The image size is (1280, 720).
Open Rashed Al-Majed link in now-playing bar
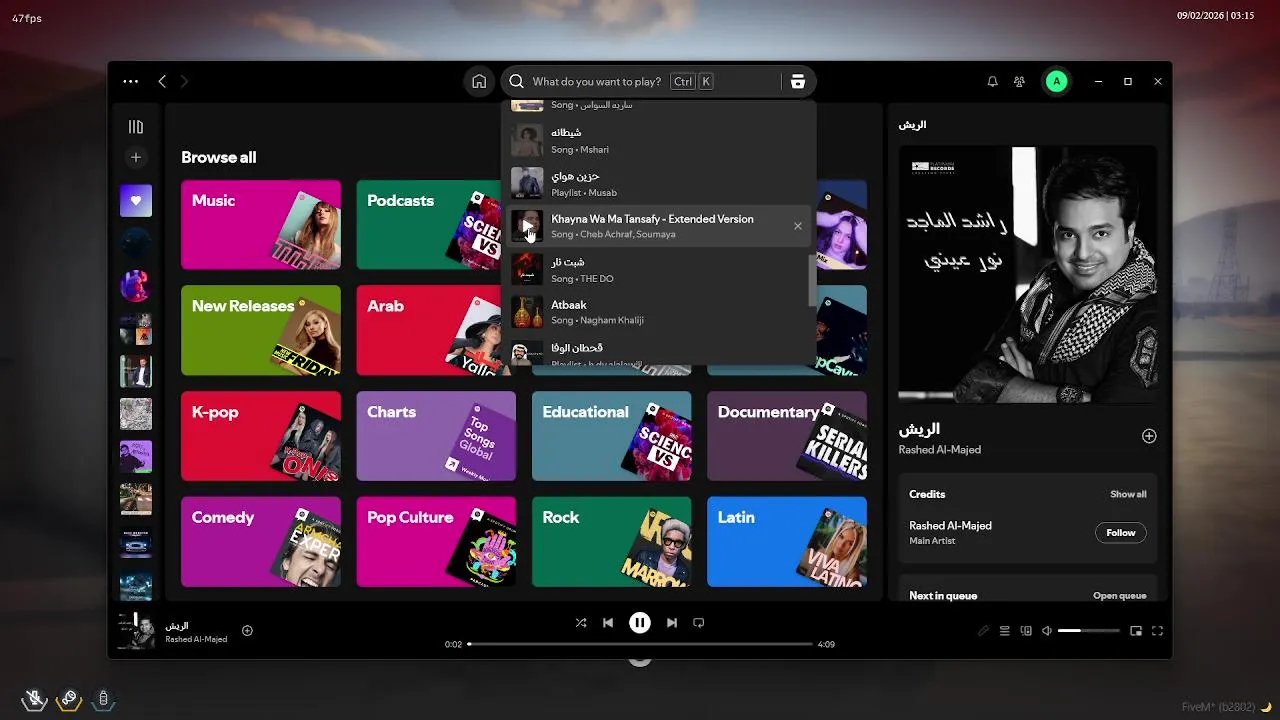point(196,639)
